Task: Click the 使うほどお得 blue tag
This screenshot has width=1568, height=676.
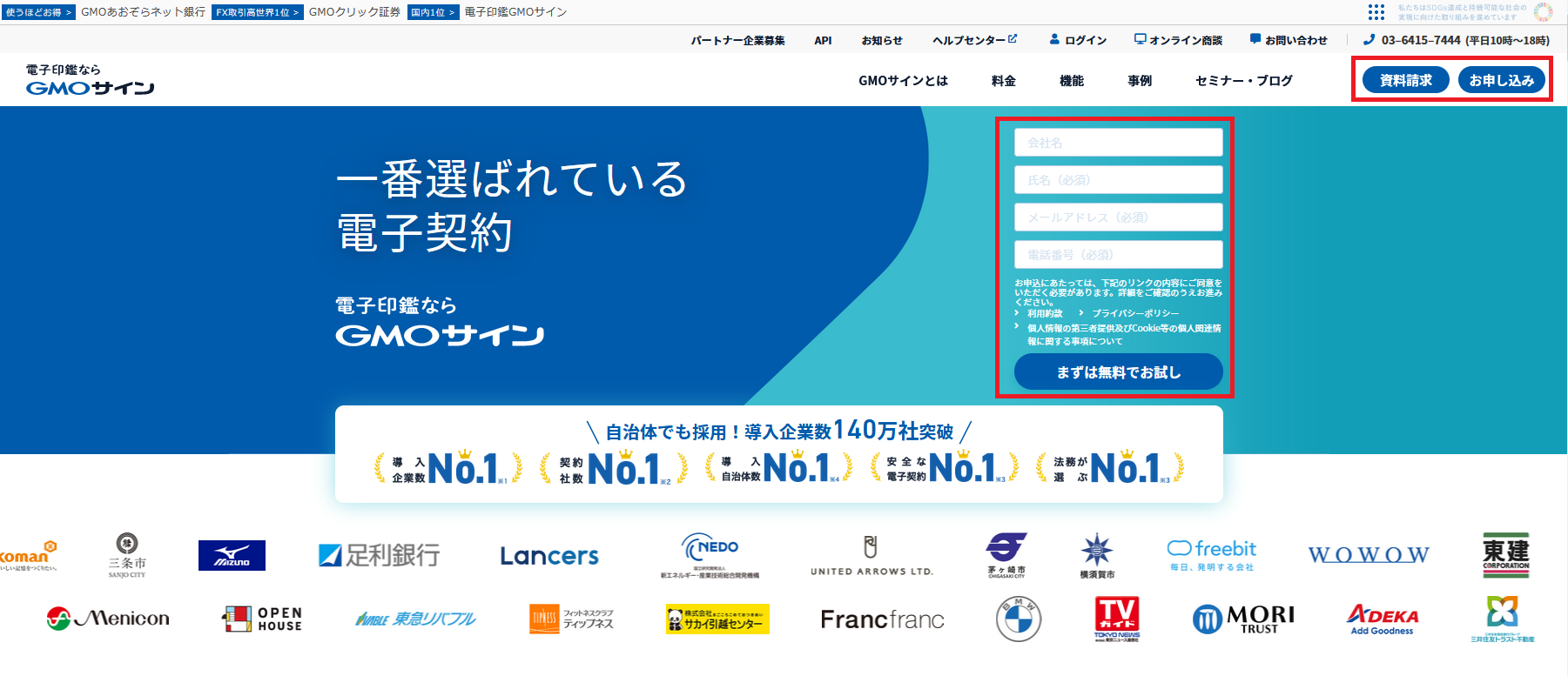Action: (x=38, y=12)
